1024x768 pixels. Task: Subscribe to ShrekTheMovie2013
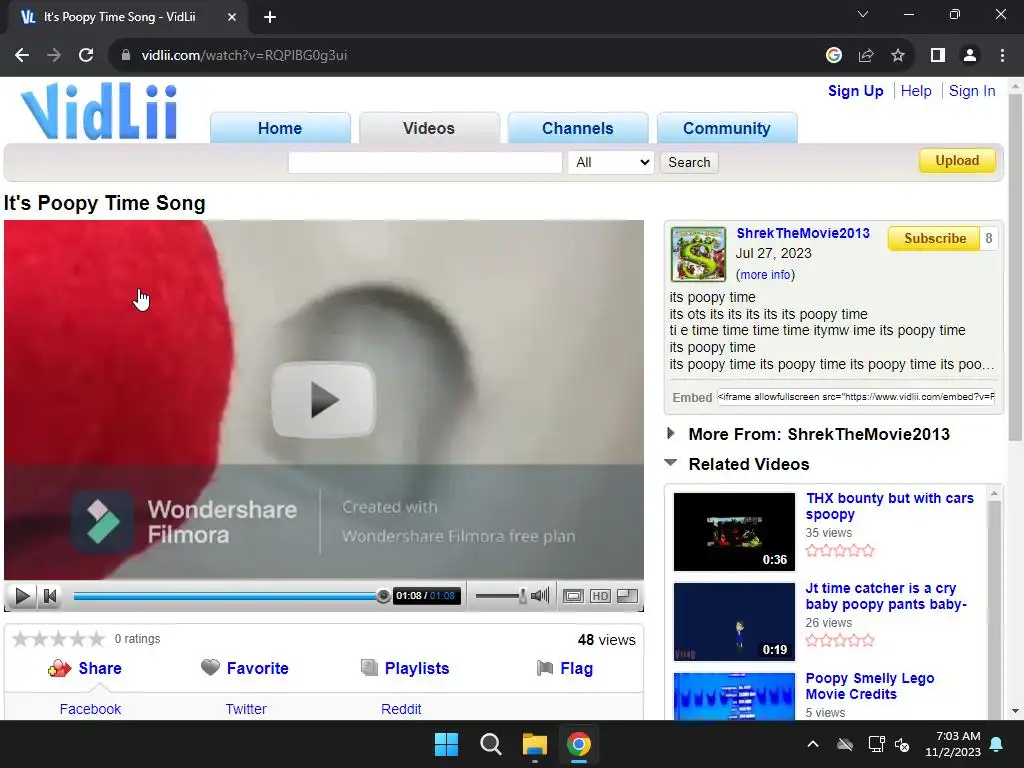[x=935, y=238]
